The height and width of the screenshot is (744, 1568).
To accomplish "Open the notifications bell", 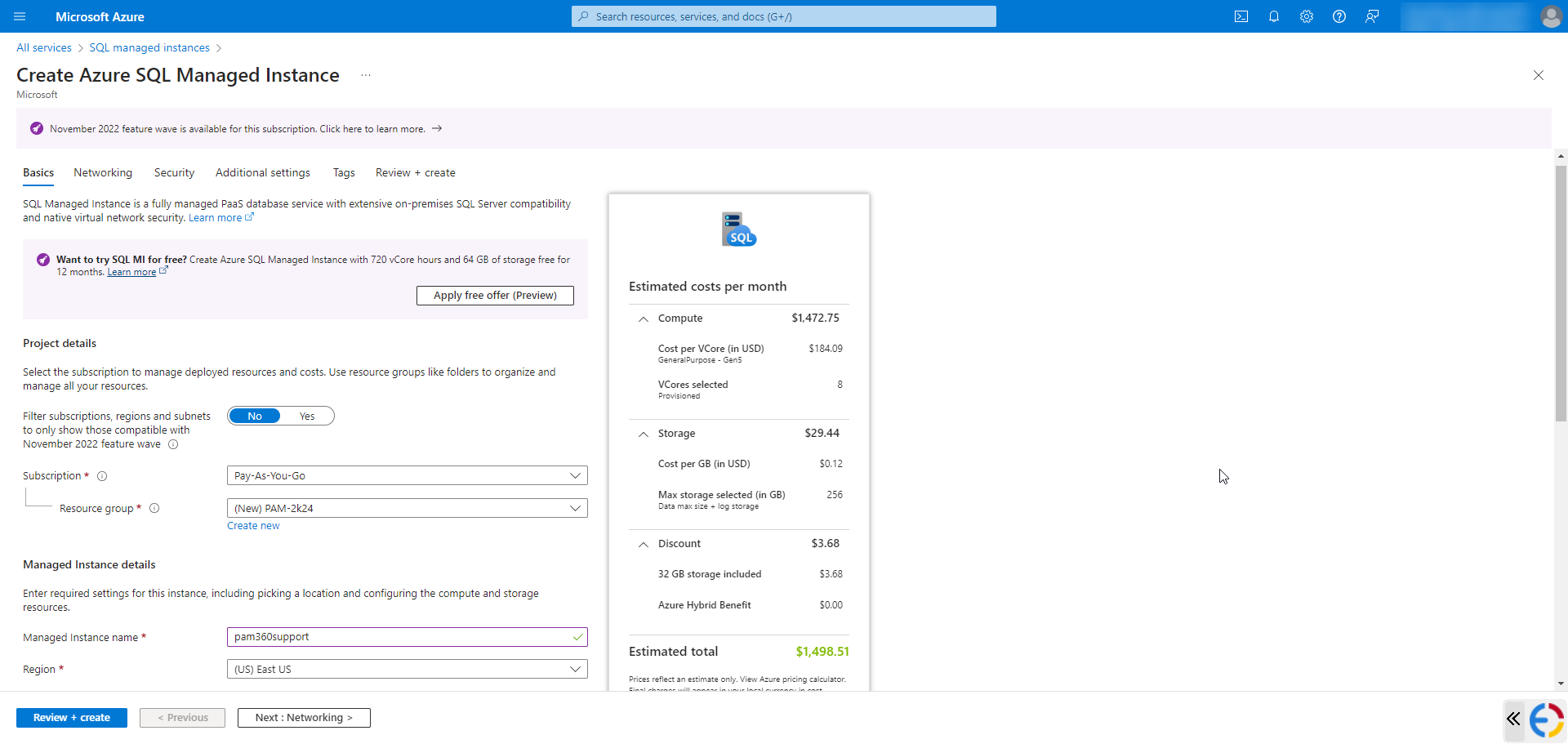I will (x=1274, y=16).
